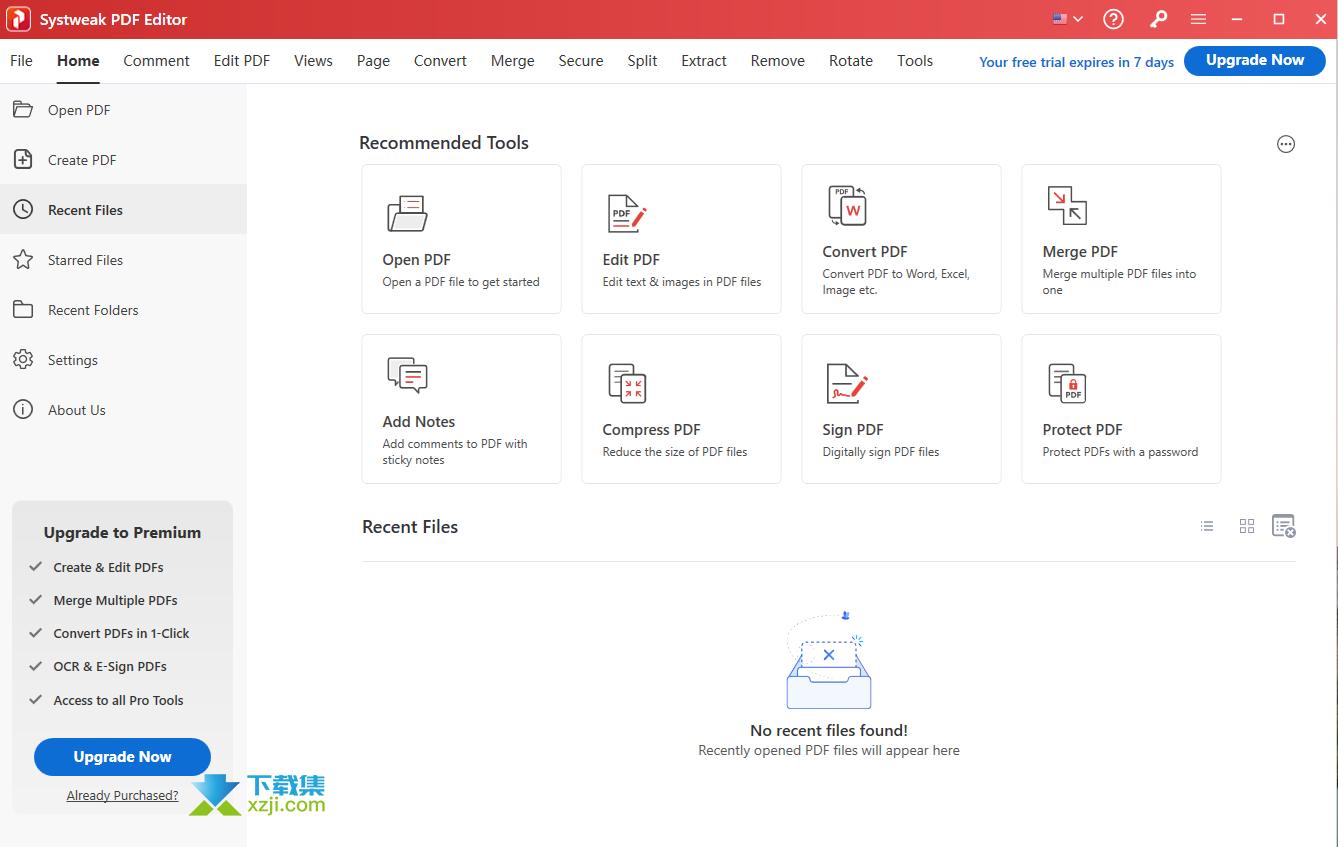Click the empty inbox illustration
Image resolution: width=1338 pixels, height=847 pixels.
point(829,661)
